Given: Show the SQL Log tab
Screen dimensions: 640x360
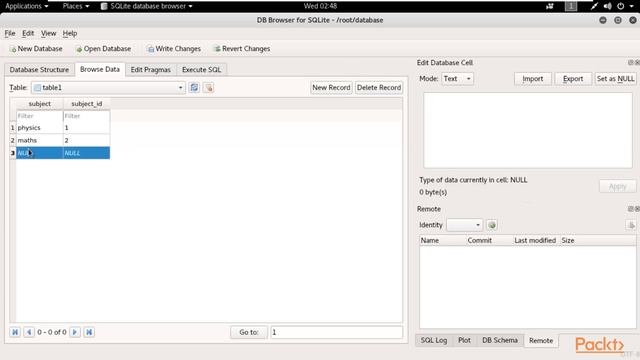Looking at the screenshot, I should tap(434, 340).
